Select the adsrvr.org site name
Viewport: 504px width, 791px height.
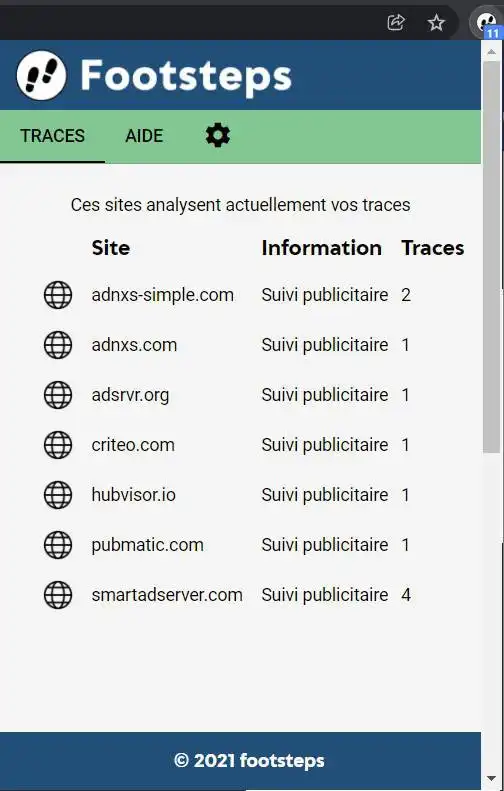pyautogui.click(x=130, y=395)
